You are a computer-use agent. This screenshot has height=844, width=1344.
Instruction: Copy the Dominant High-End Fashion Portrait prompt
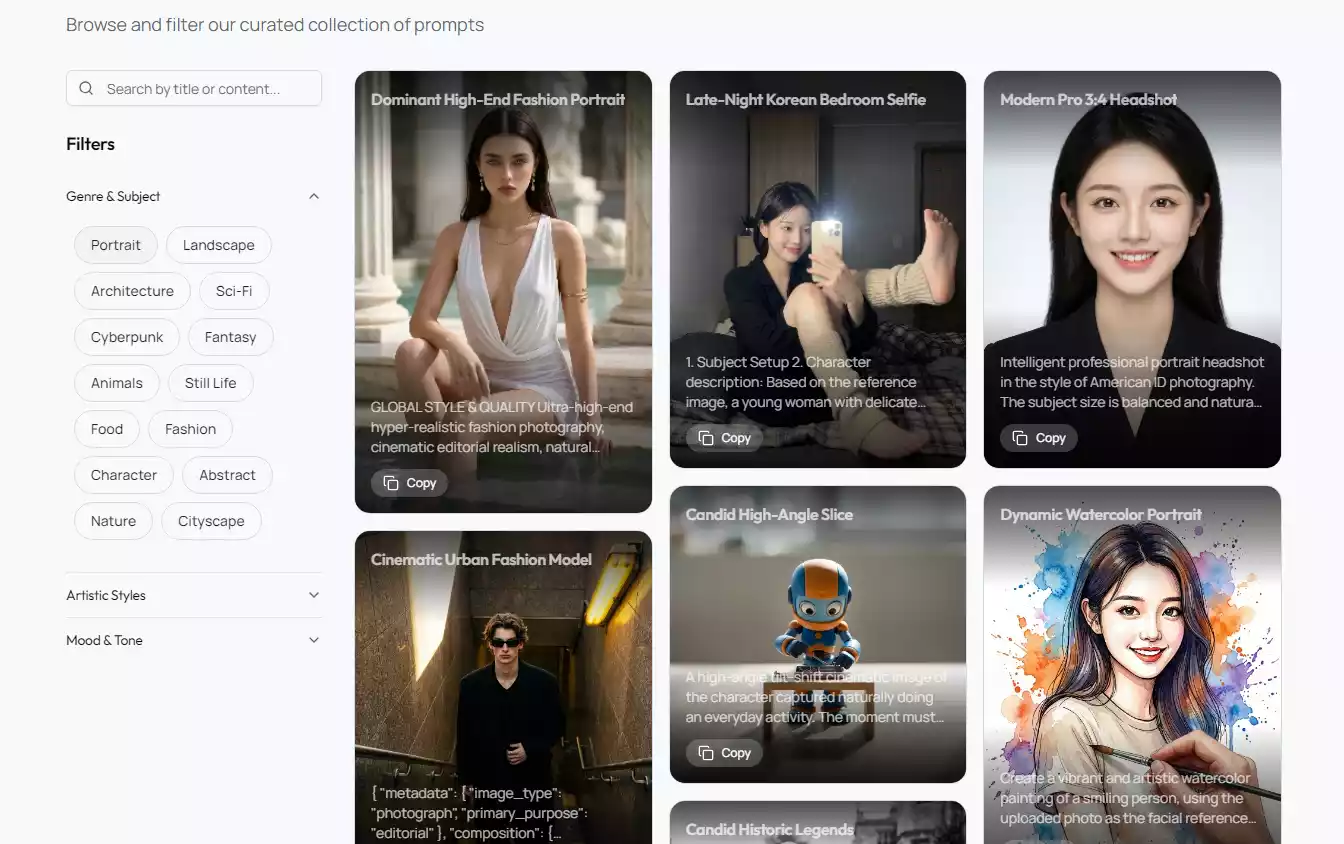(410, 483)
